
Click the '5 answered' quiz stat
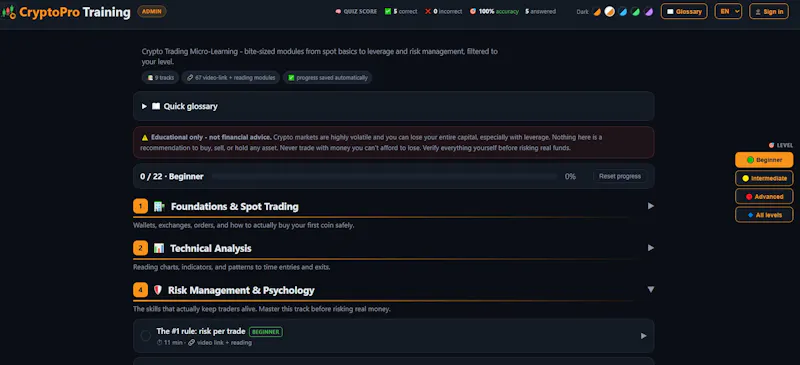click(541, 11)
